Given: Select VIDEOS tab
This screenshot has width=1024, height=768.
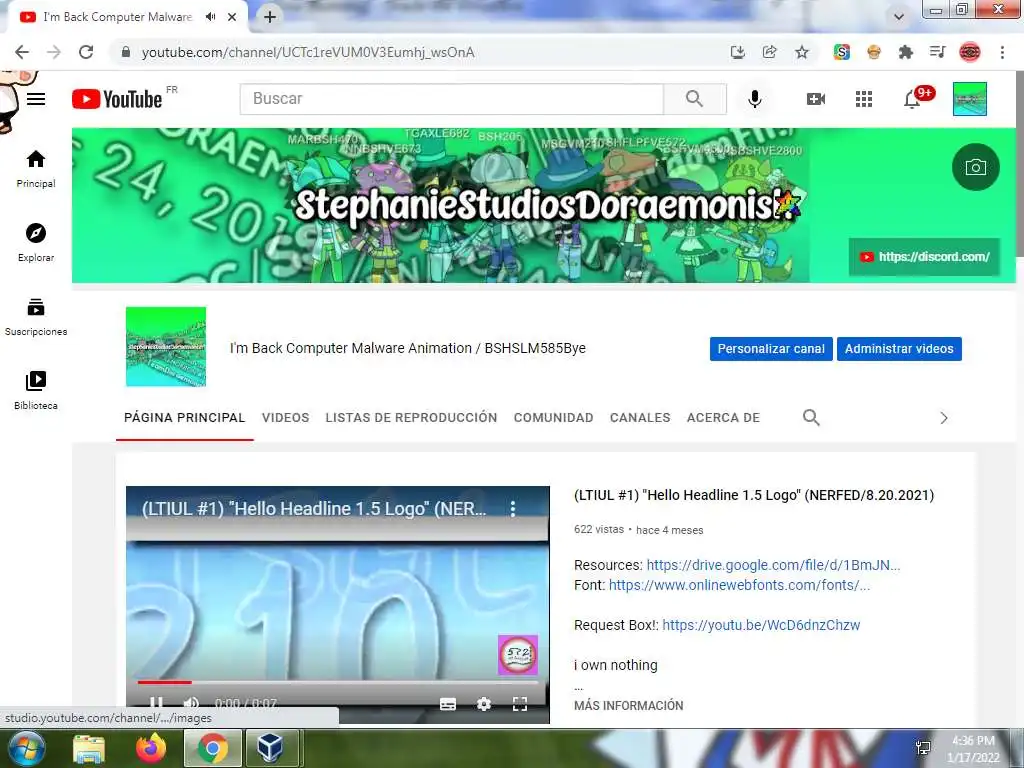Looking at the screenshot, I should pyautogui.click(x=285, y=417).
